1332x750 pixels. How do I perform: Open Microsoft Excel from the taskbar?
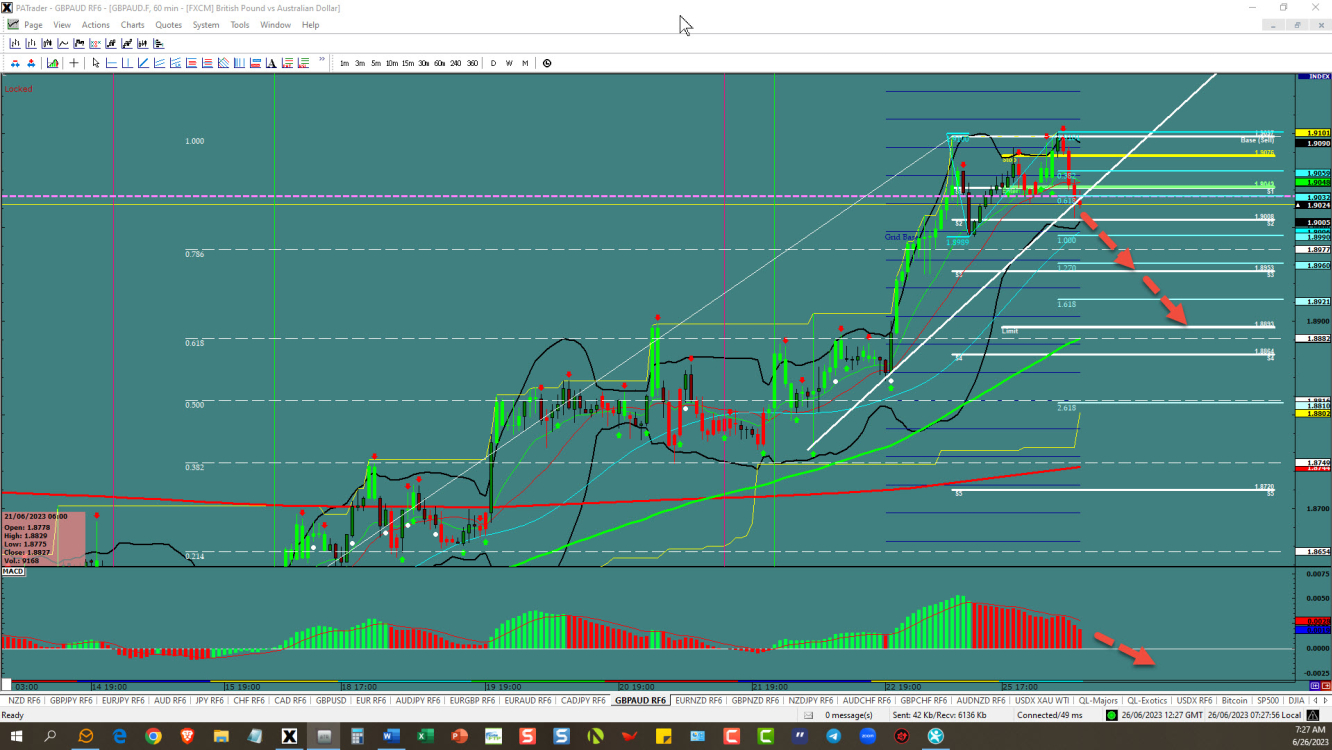[x=425, y=736]
